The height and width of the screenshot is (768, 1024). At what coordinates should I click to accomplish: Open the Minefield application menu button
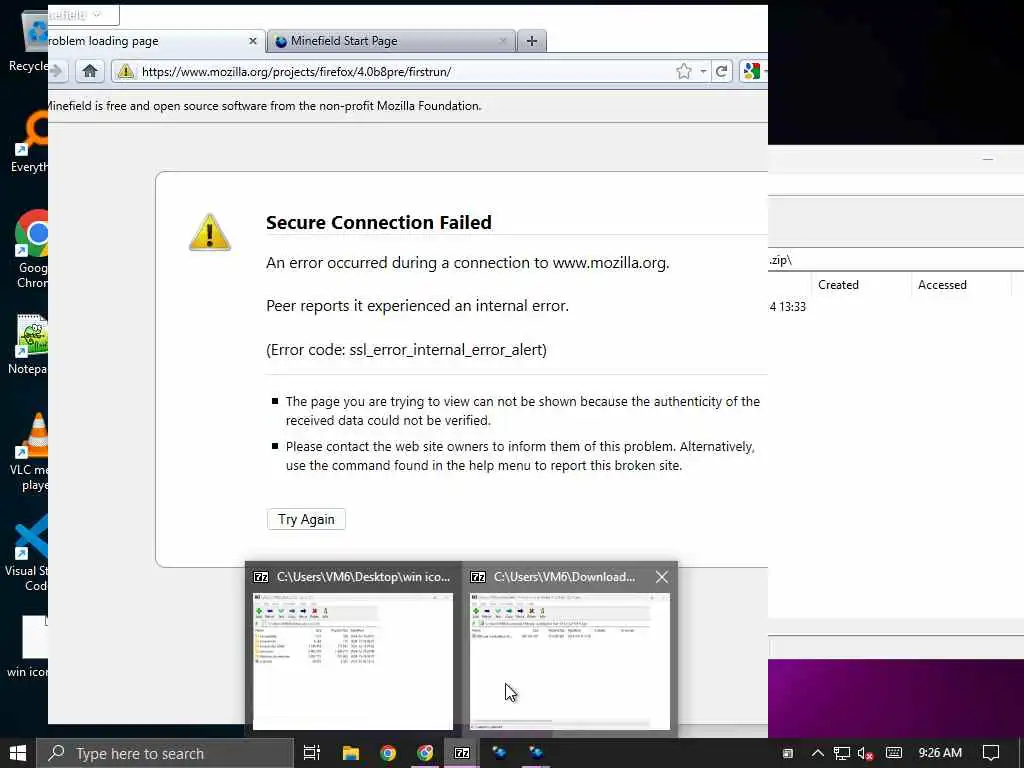[84, 14]
